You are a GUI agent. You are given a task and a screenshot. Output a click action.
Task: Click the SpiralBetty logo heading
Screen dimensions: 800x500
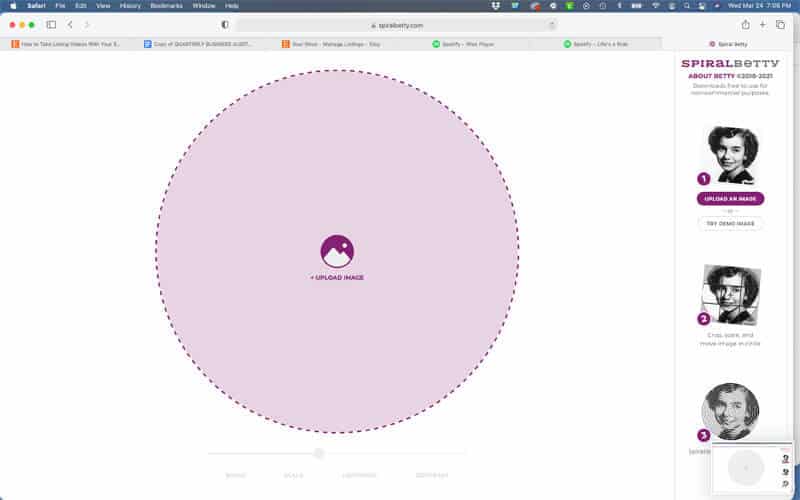tap(730, 63)
